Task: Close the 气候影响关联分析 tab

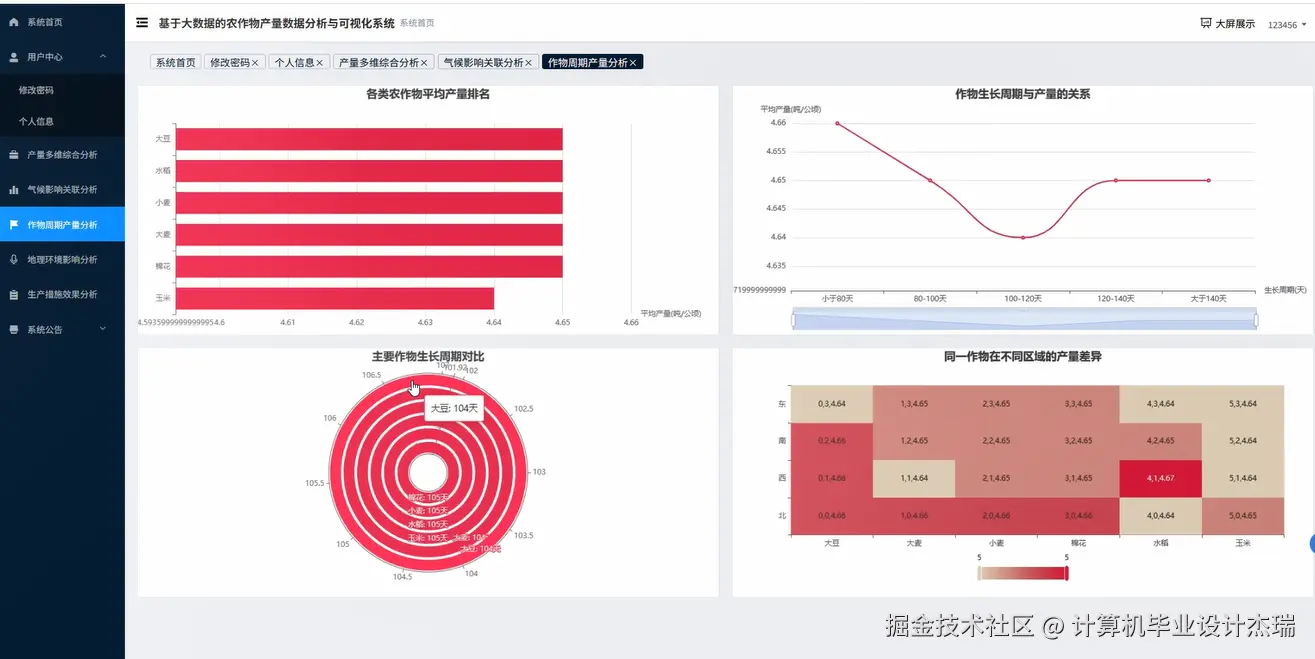Action: [x=529, y=63]
